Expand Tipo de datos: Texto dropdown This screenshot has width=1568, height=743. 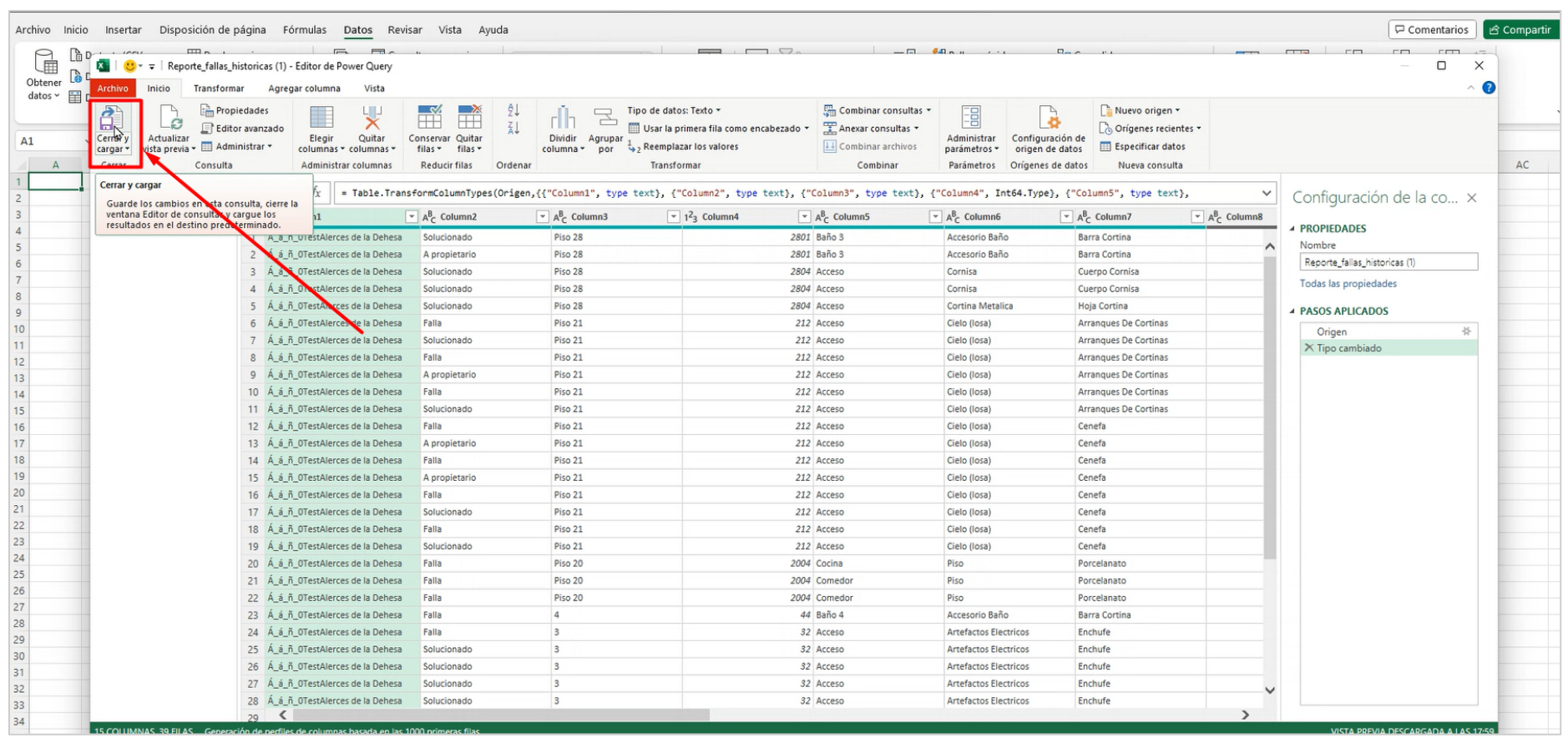click(x=674, y=110)
